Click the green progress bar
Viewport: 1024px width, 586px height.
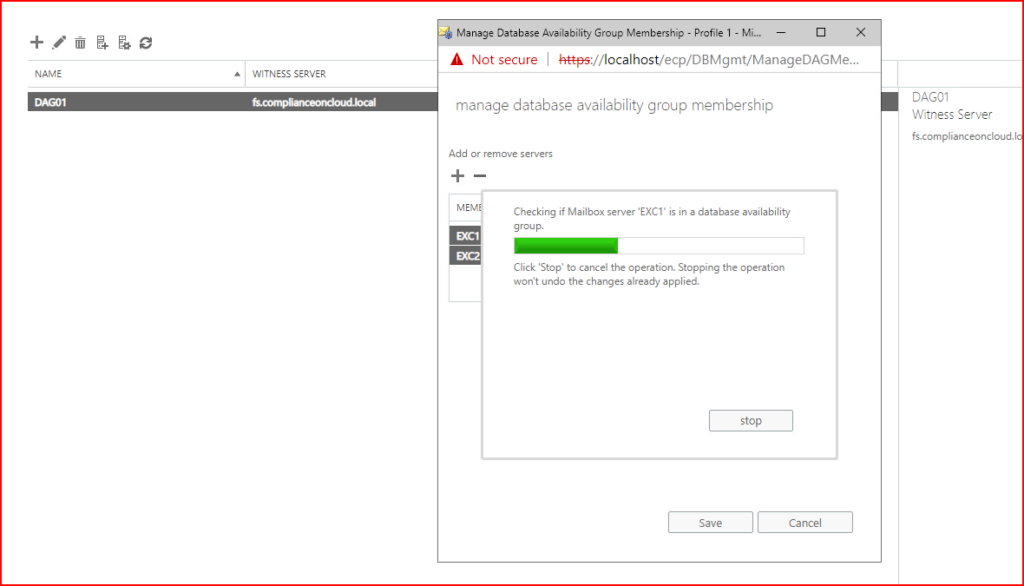point(566,246)
